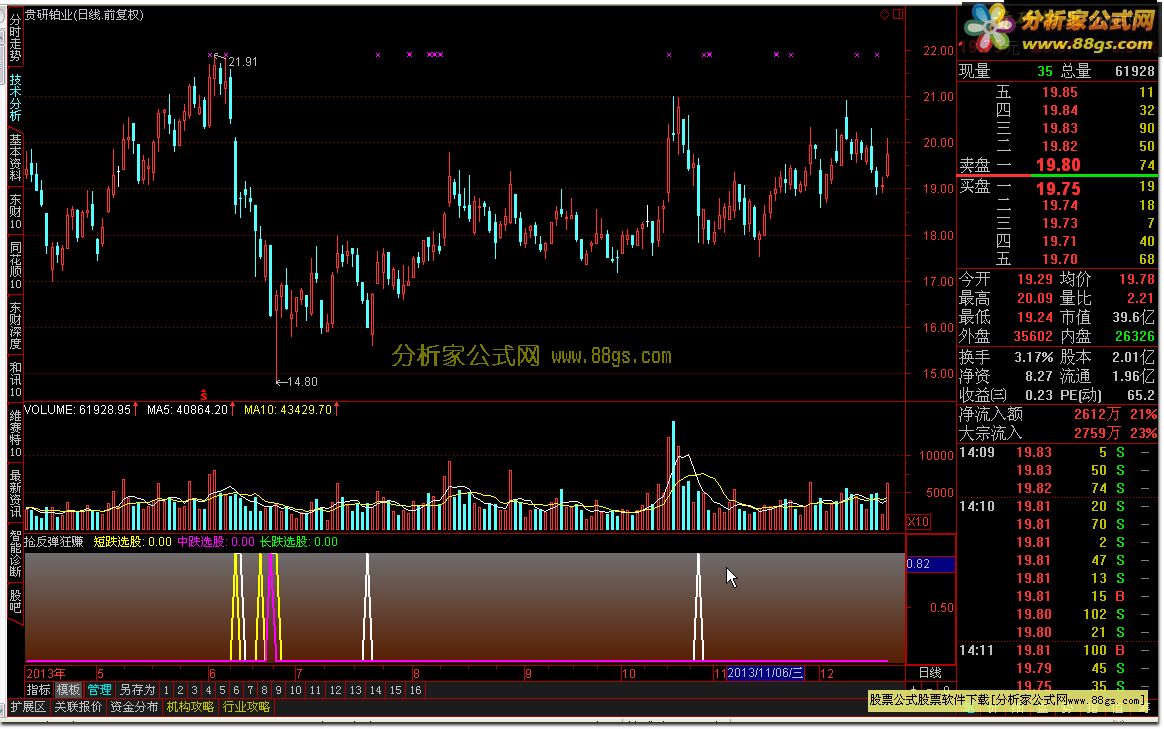Select template slot 16
This screenshot has width=1164, height=729.
(x=416, y=690)
